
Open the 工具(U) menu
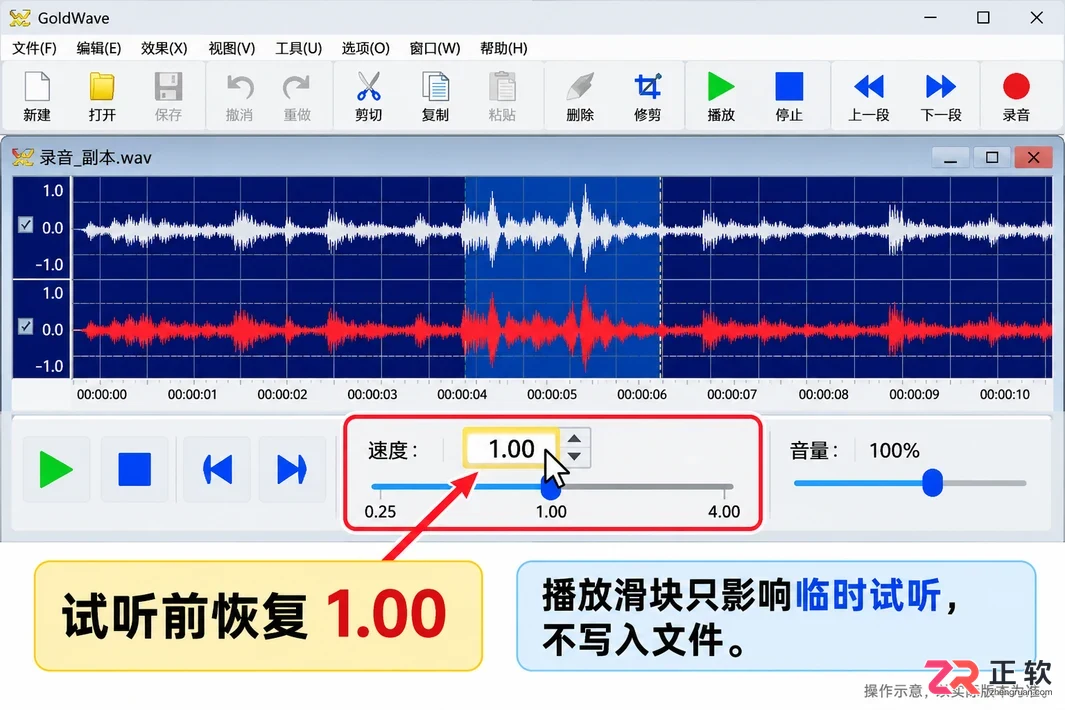pos(298,48)
